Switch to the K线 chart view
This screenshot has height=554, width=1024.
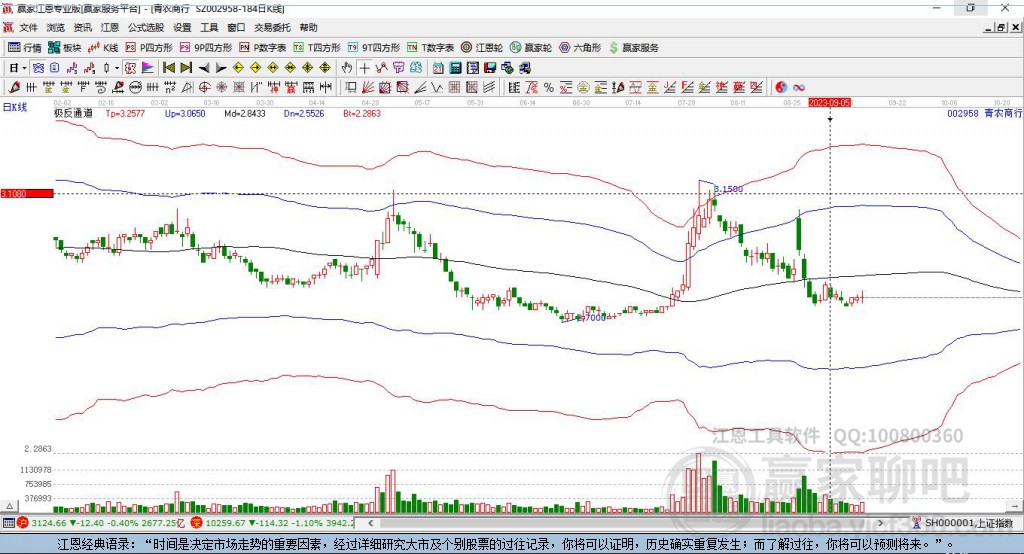tap(103, 48)
